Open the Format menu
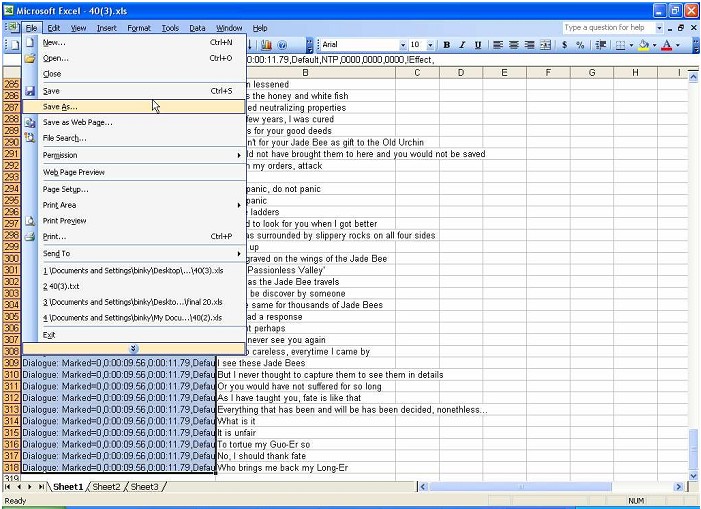This screenshot has height=509, width=701. (x=139, y=28)
